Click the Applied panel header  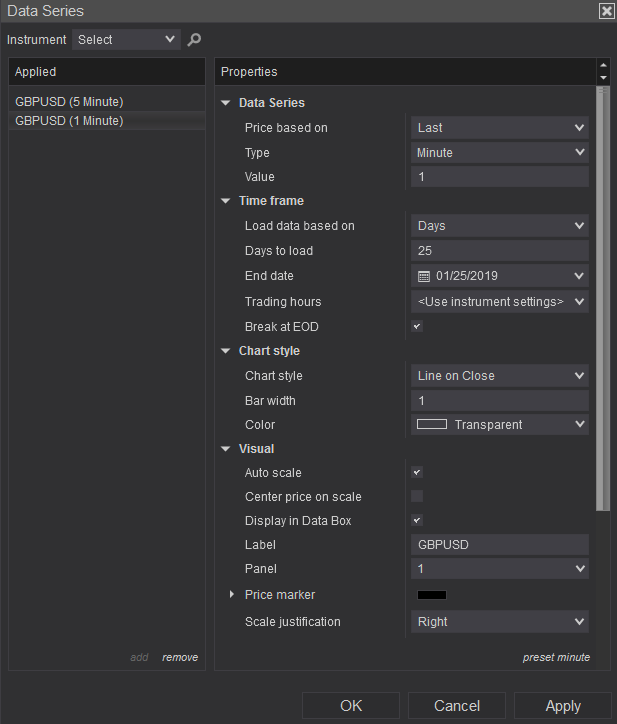click(x=107, y=72)
